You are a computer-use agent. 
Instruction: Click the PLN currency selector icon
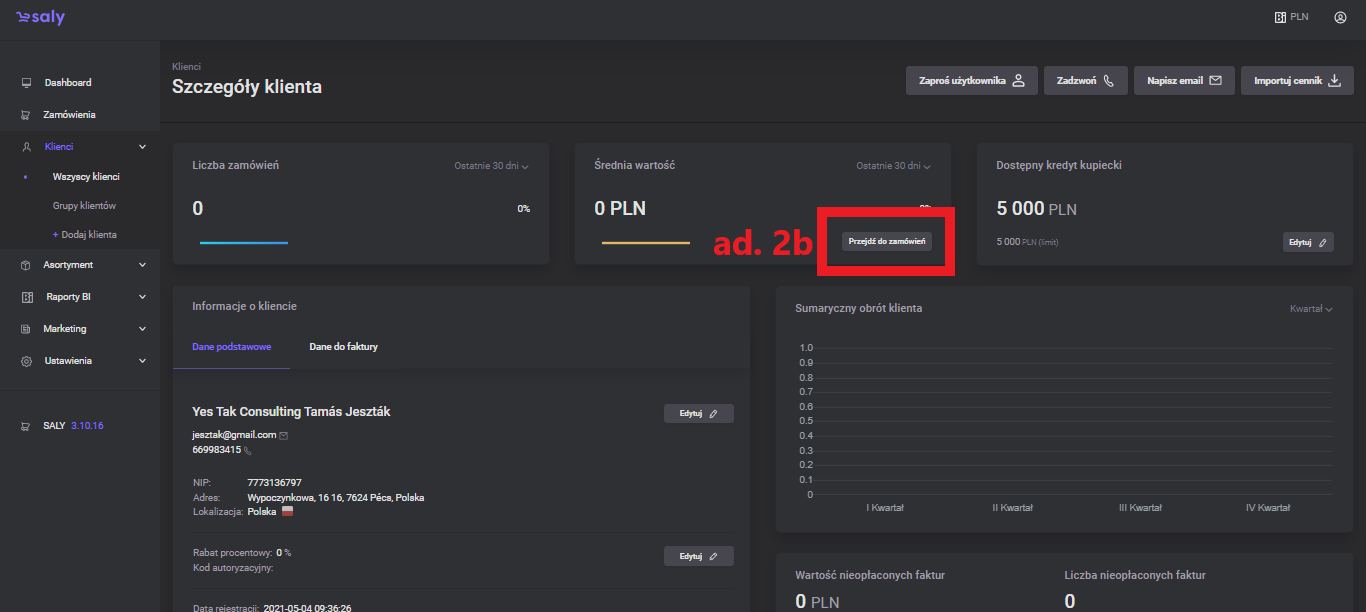(1280, 18)
